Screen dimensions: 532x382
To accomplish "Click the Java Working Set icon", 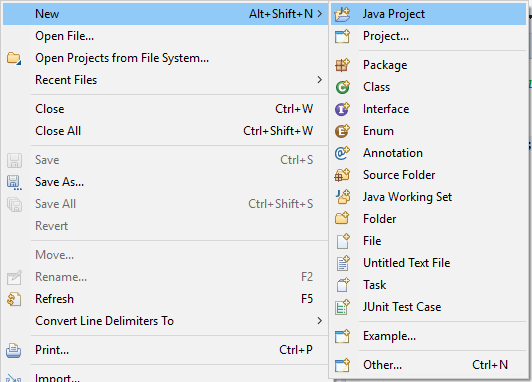I will click(x=342, y=197).
